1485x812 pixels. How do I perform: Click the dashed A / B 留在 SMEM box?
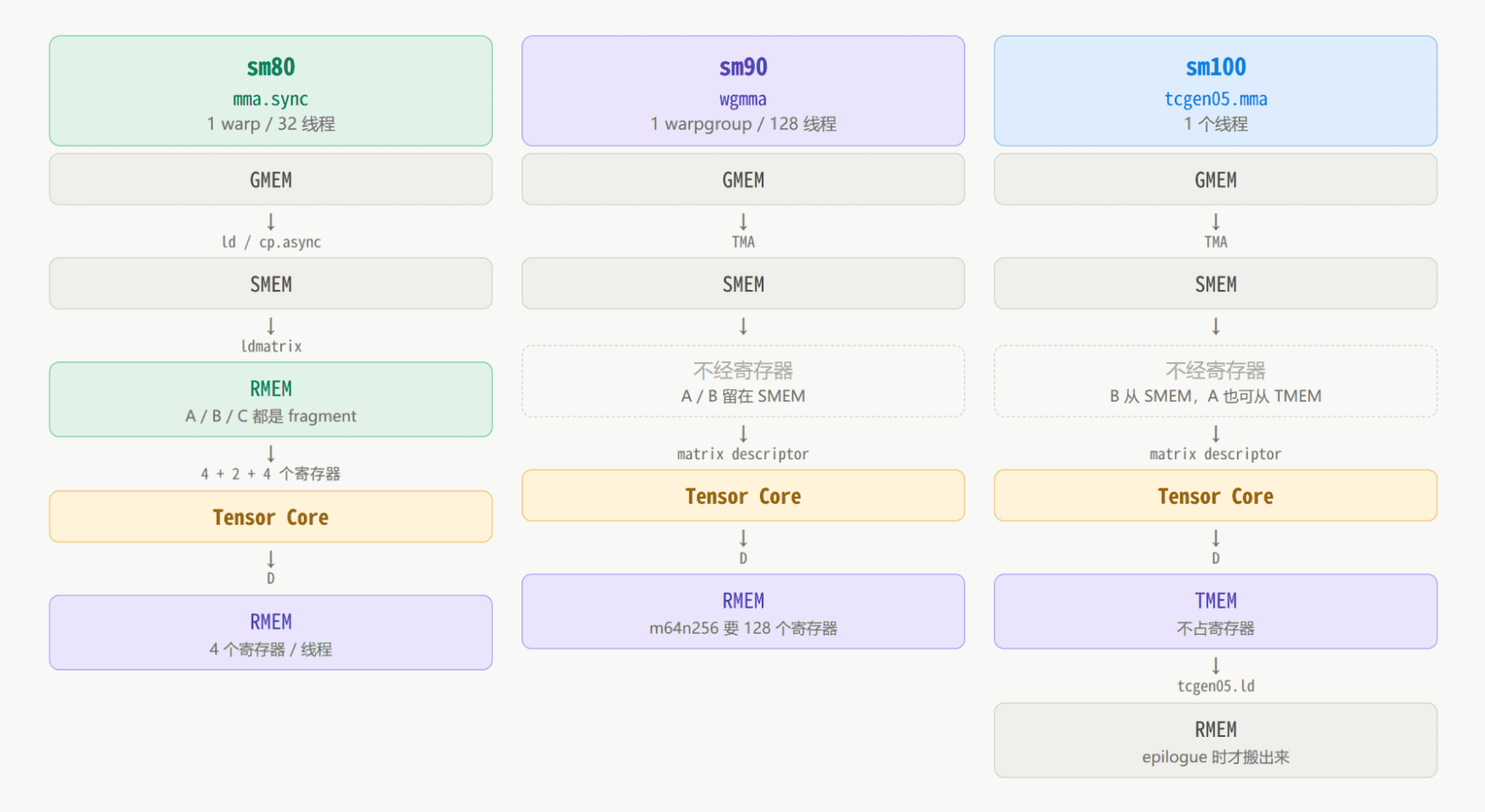(x=743, y=382)
